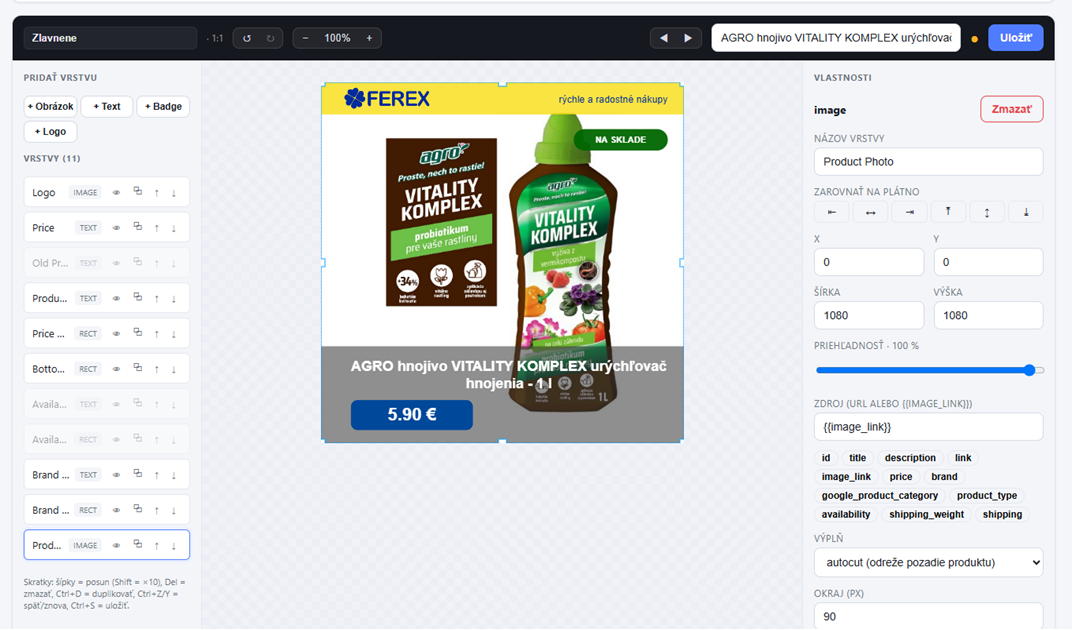
Task: Move the Price text layer down
Action: [x=174, y=228]
